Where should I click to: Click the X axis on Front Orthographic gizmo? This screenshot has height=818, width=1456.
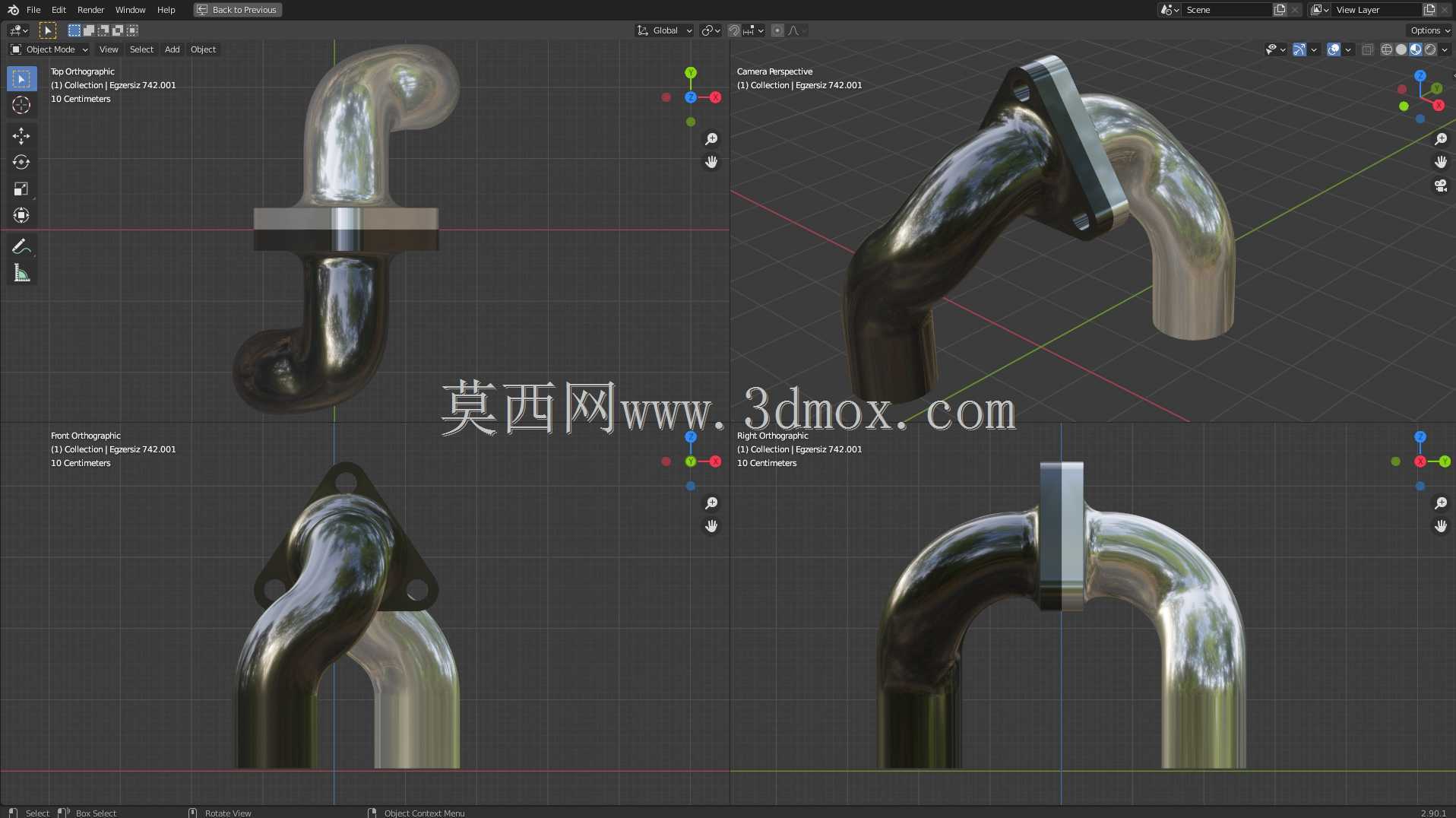click(x=715, y=461)
